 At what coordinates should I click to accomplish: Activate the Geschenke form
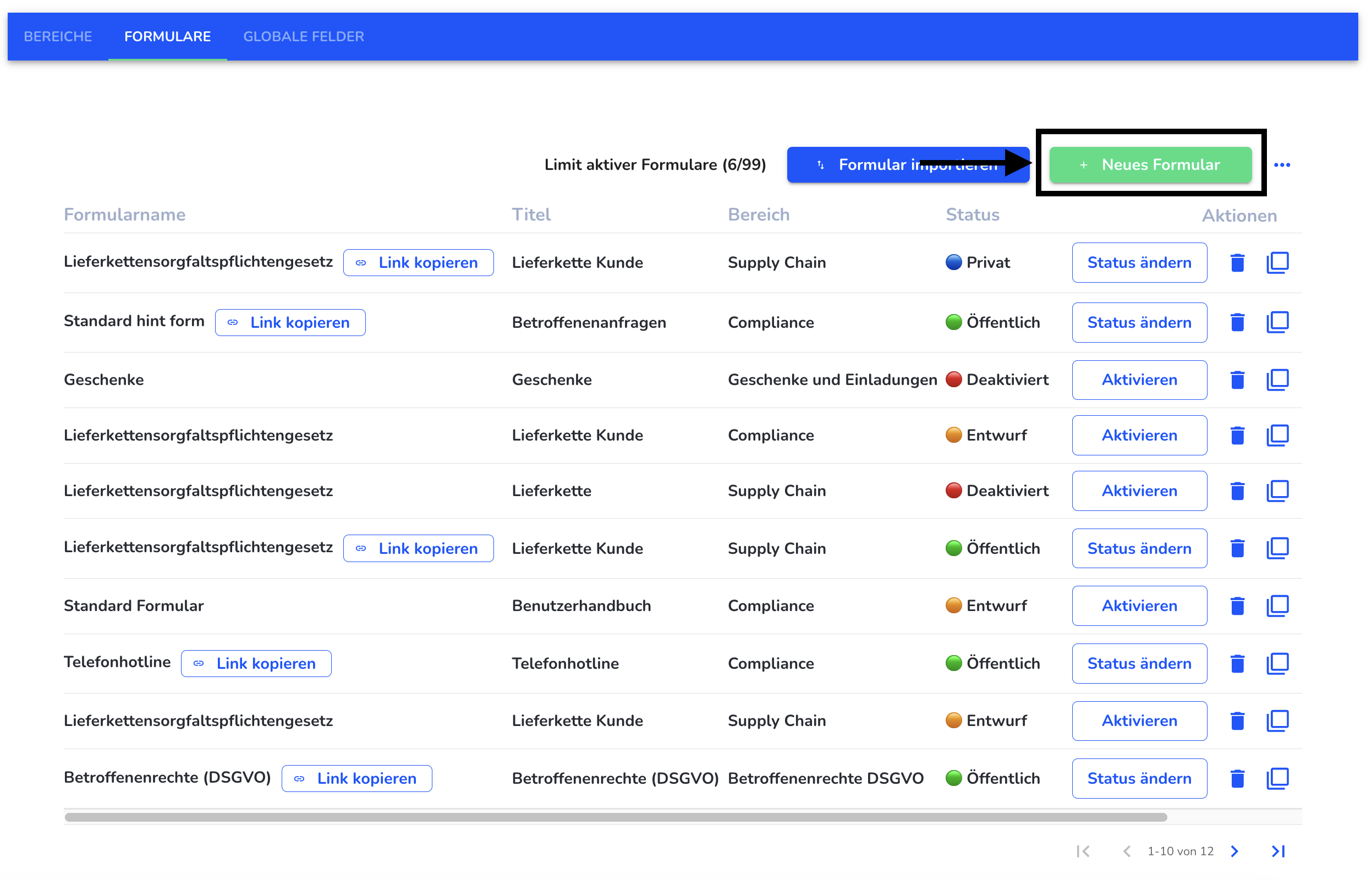(x=1139, y=380)
